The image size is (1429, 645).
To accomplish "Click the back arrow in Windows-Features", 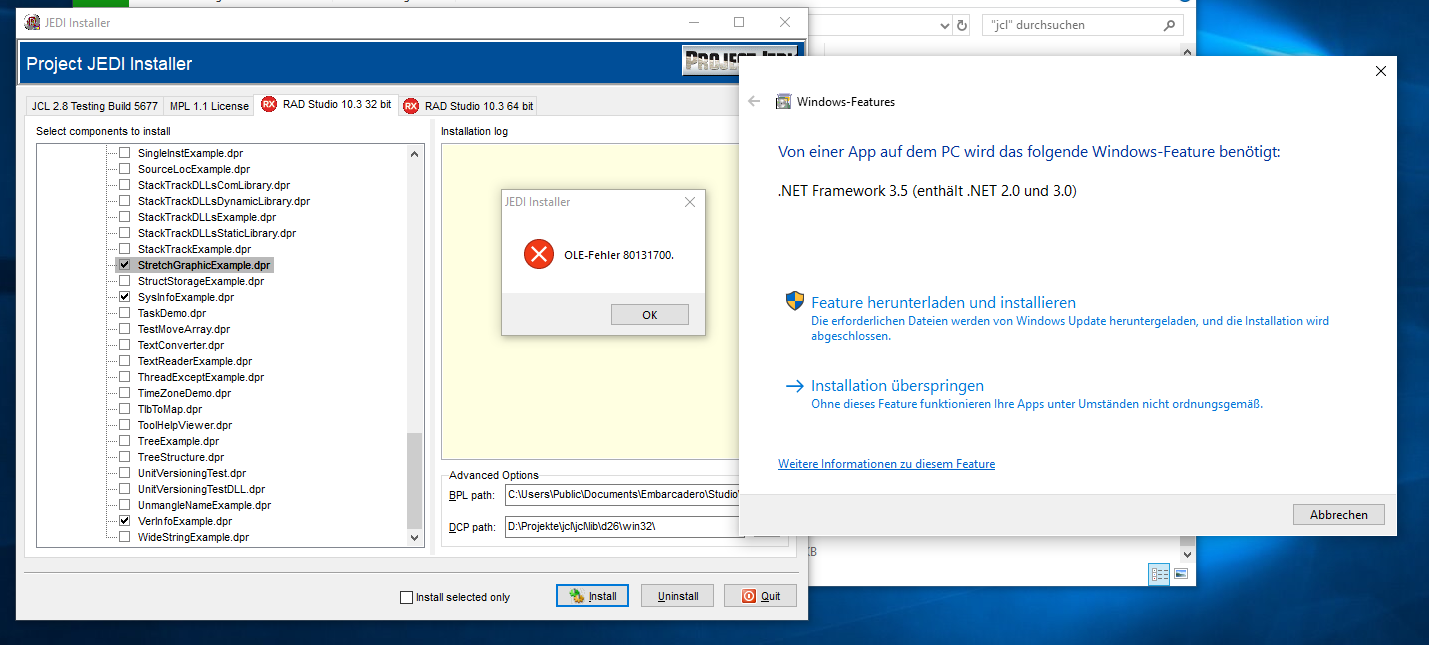I will tap(754, 101).
